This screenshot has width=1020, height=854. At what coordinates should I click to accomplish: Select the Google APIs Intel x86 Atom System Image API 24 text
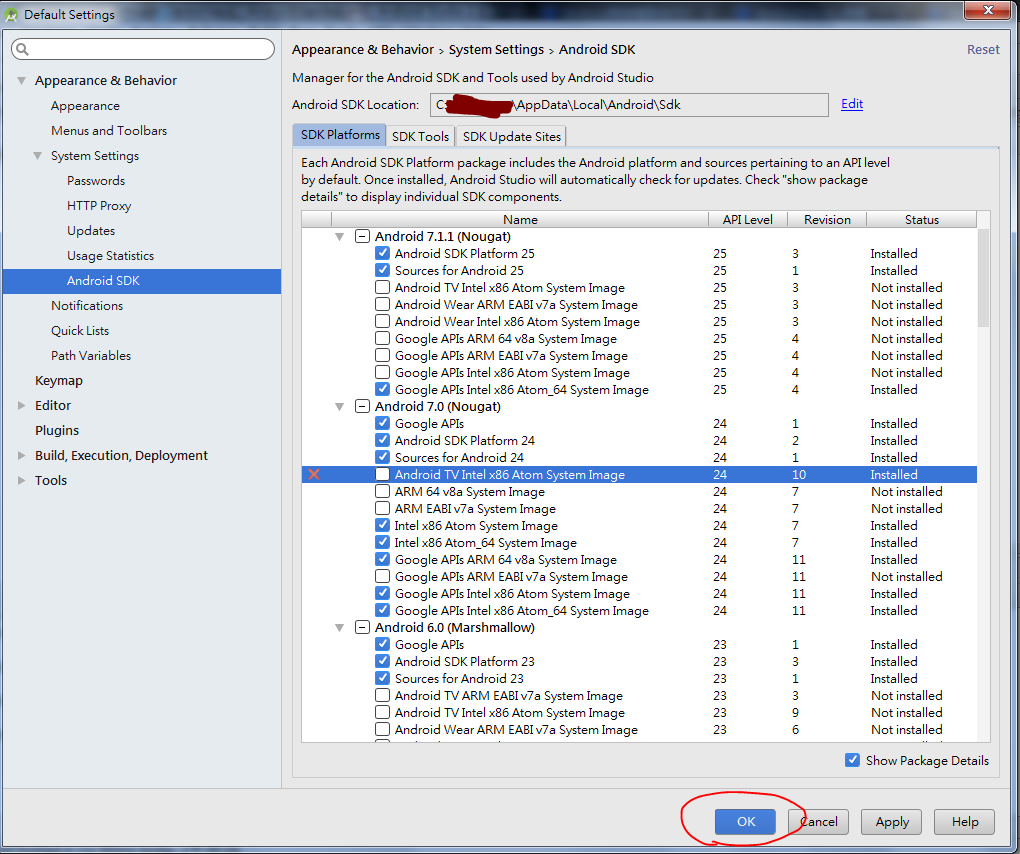pos(512,593)
